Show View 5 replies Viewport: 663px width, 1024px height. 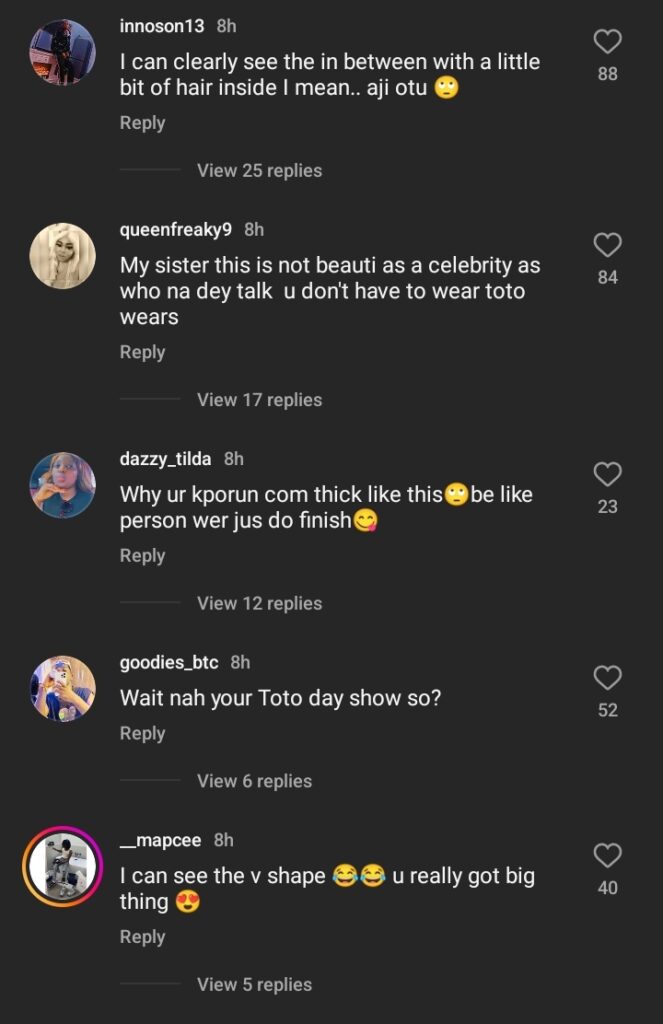[254, 985]
